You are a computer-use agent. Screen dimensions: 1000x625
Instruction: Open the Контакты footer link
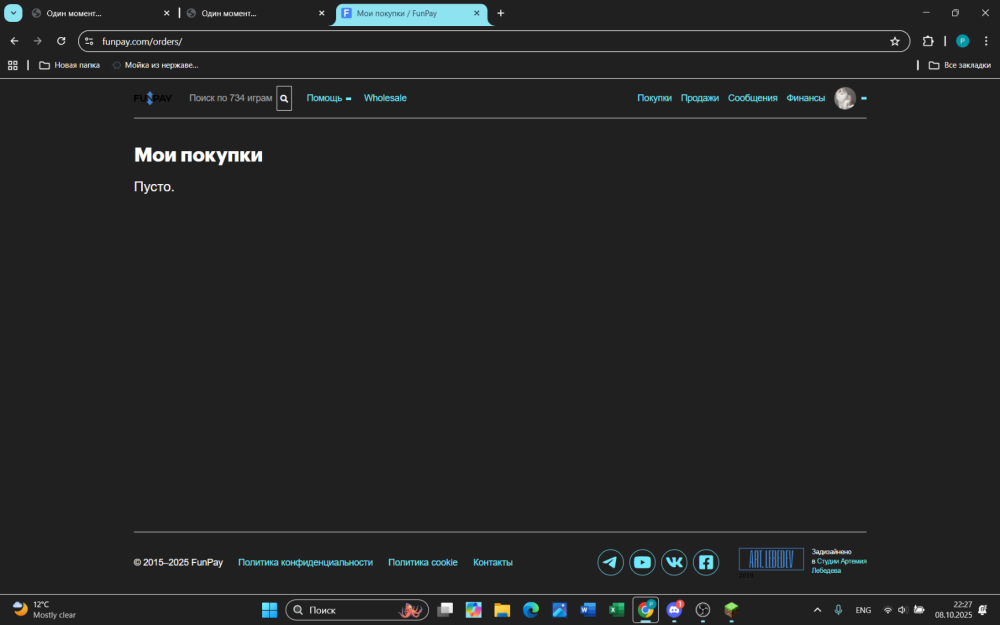point(493,562)
